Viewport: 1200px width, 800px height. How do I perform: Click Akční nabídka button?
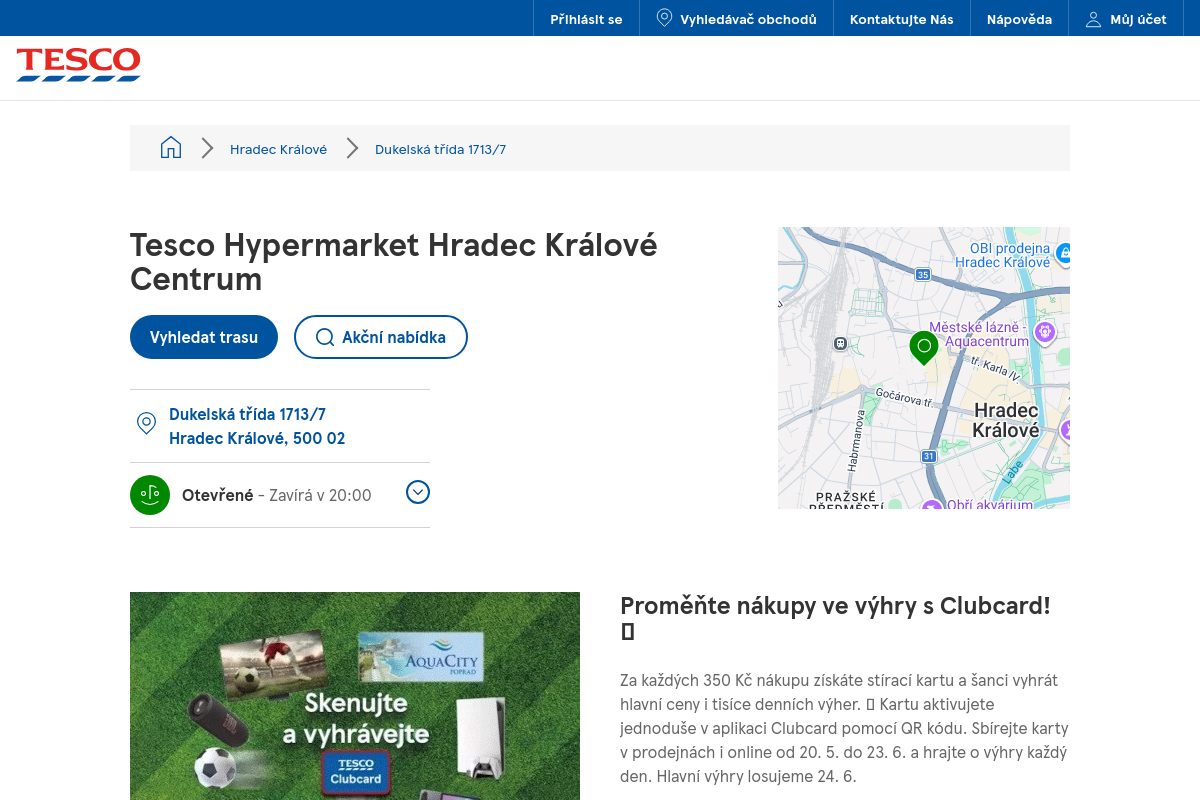pos(381,337)
